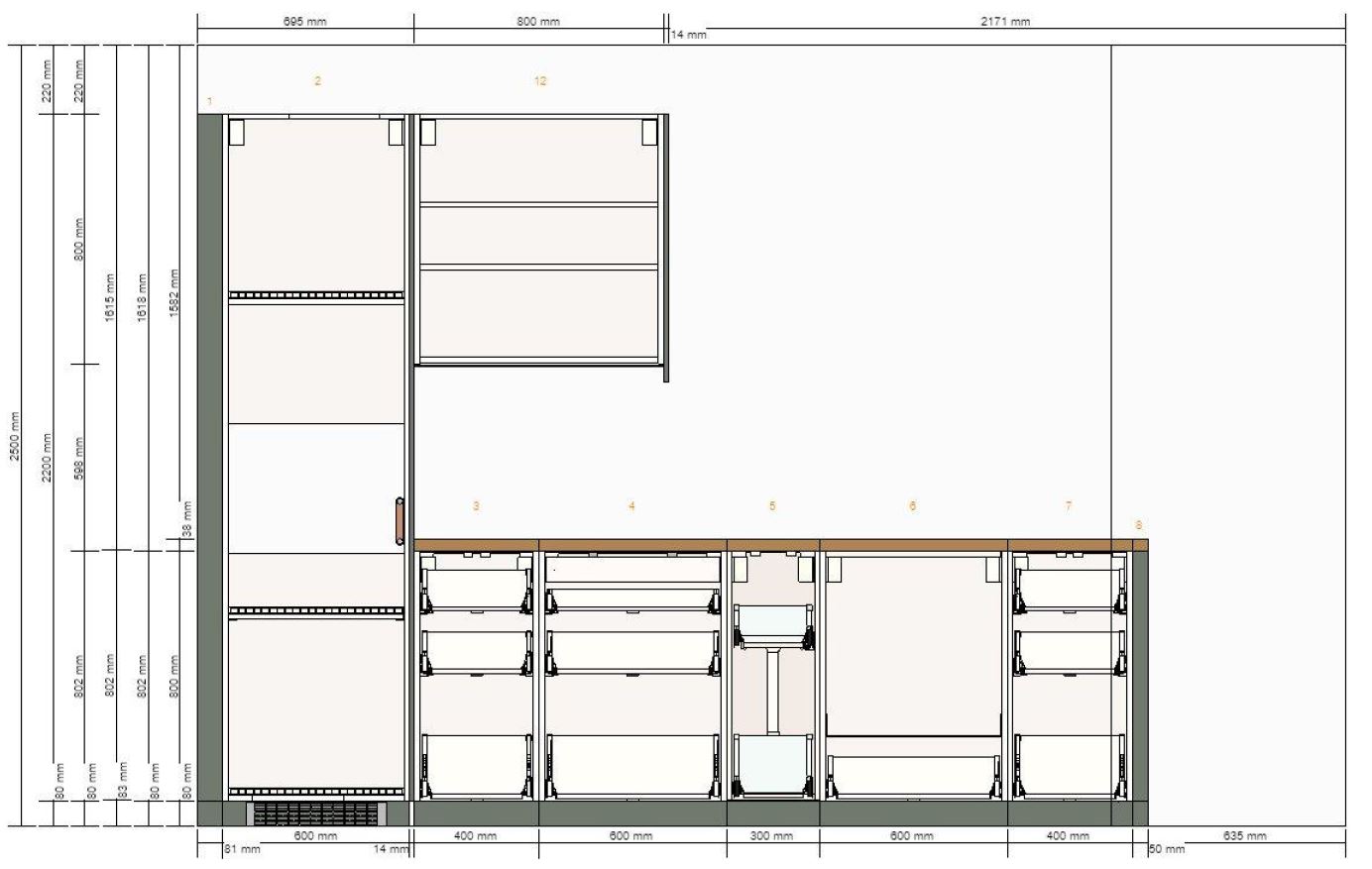1372x869 pixels.
Task: Select the 50 mm dimension label
Action: tap(1165, 849)
